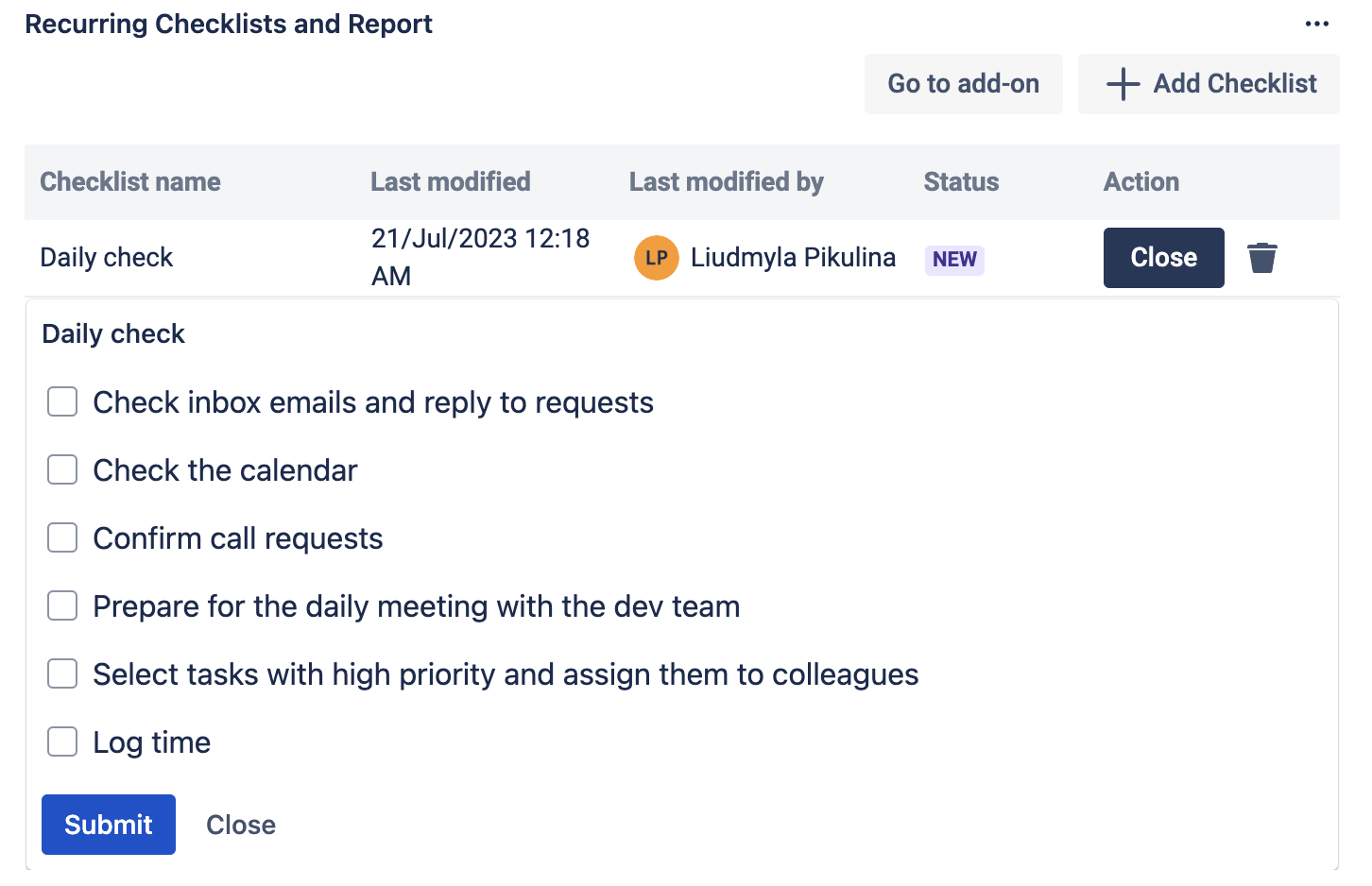Click the 'Go to add-on' button
1372x886 pixels.
pos(963,84)
